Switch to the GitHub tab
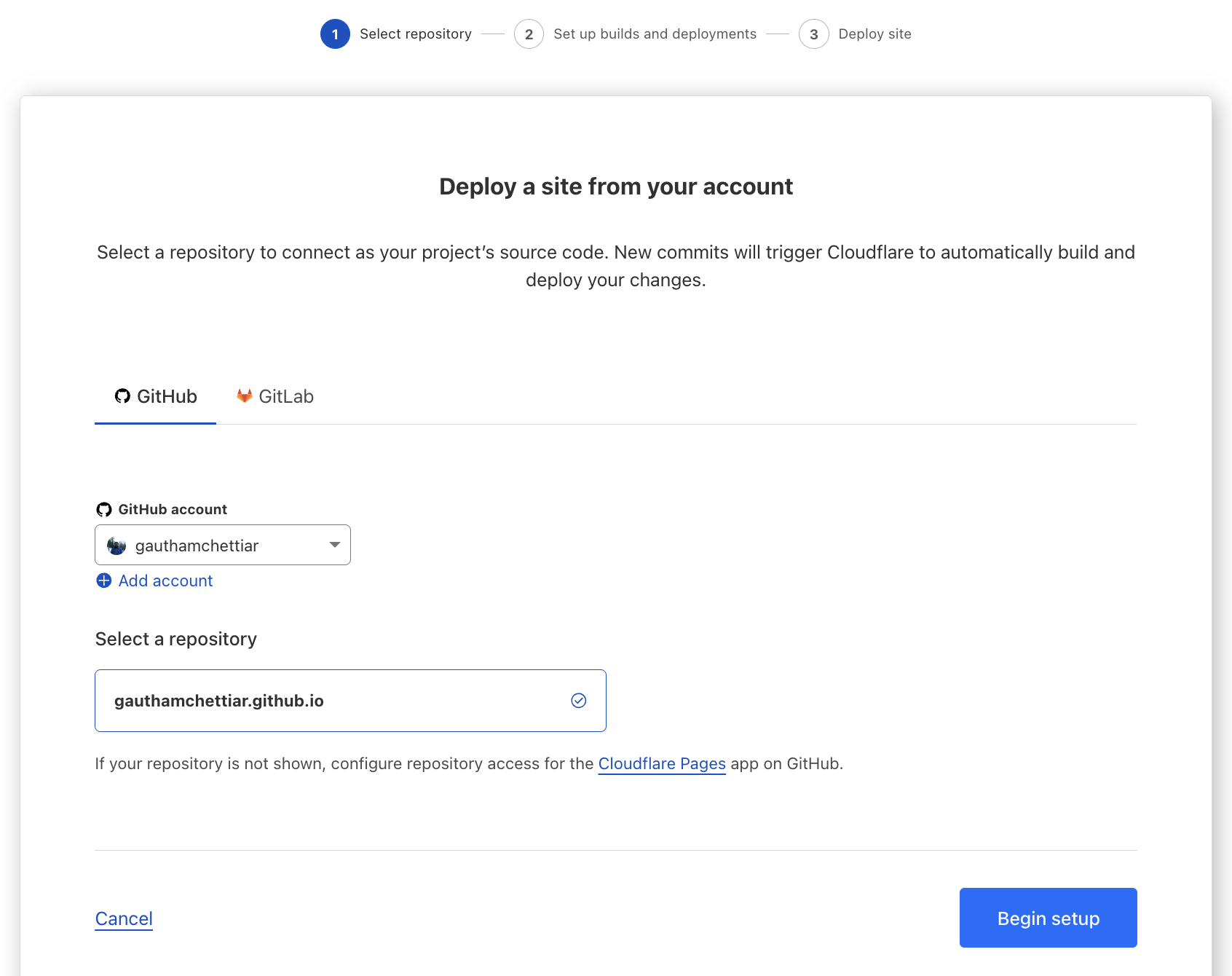 click(x=155, y=395)
